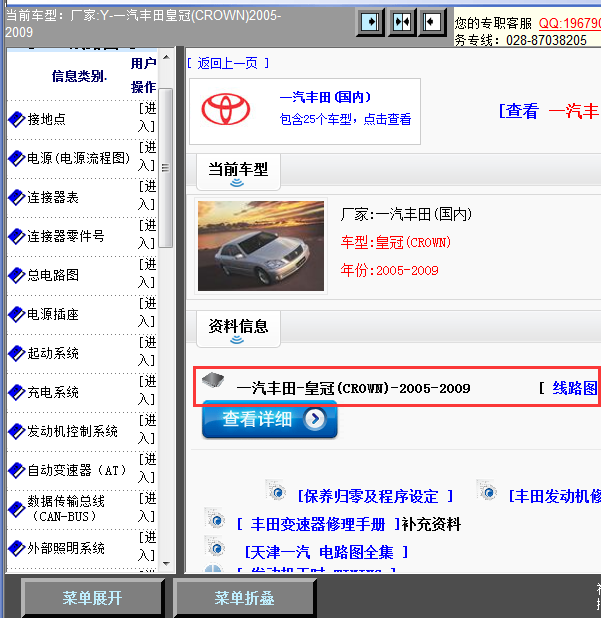Click 包含25个车型,点击查看 link
Viewport: 601px width, 618px height.
(345, 119)
